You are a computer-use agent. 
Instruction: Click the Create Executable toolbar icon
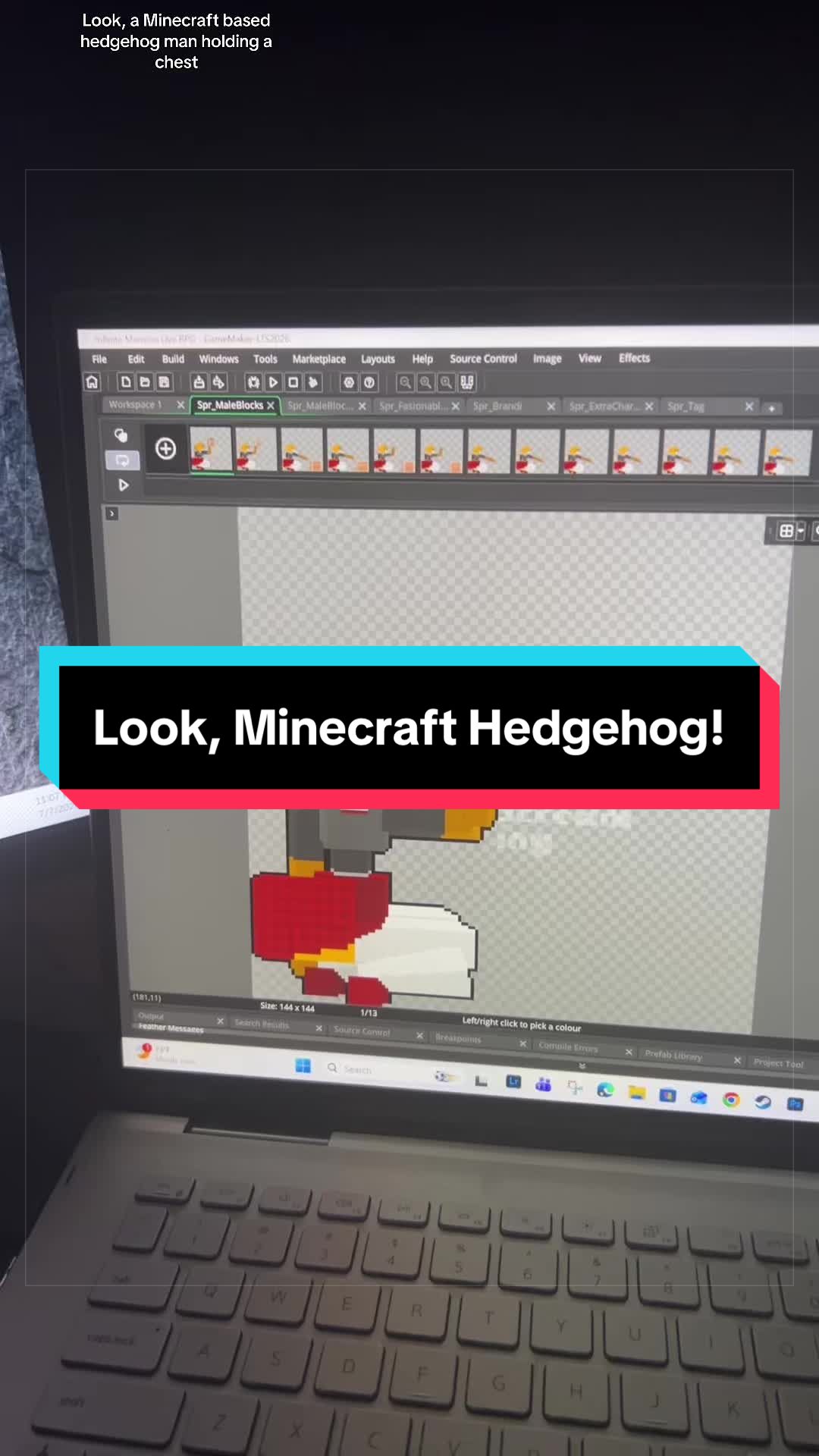[199, 382]
